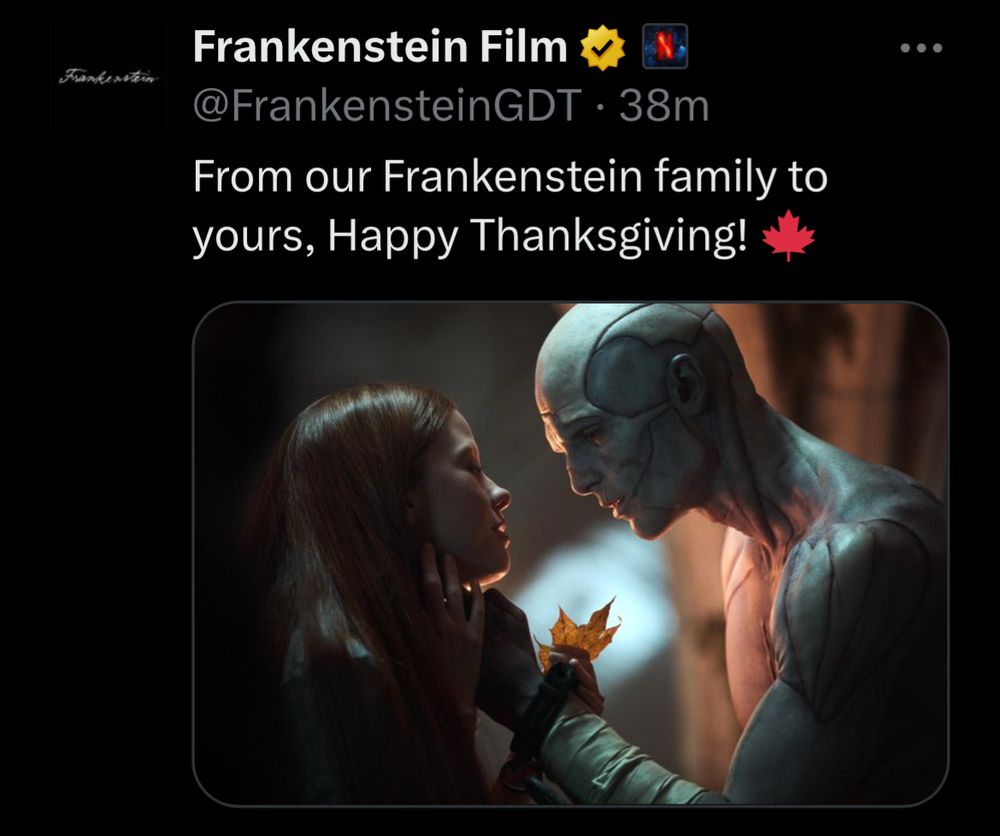Screen dimensions: 1000x836
Task: Click the woman's hand touching her neck
Action: click(x=452, y=606)
